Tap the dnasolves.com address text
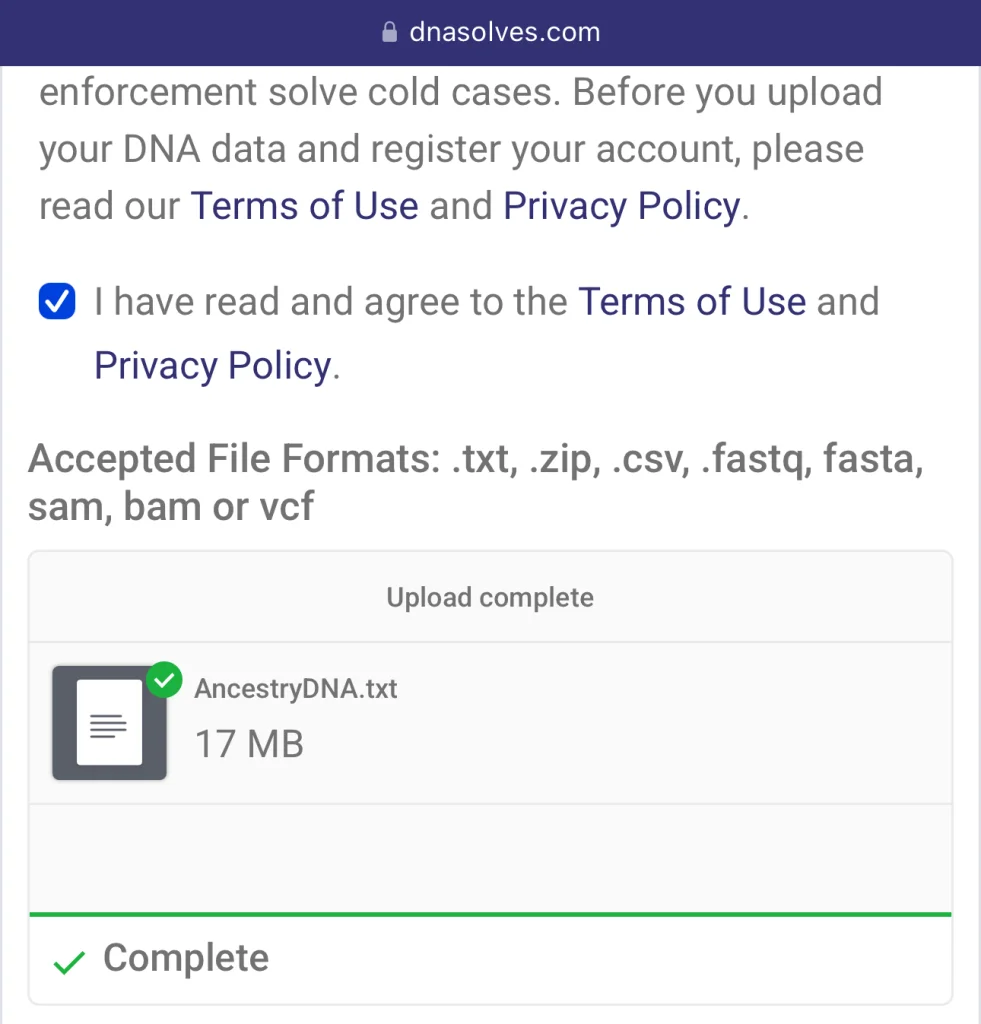 pyautogui.click(x=504, y=32)
